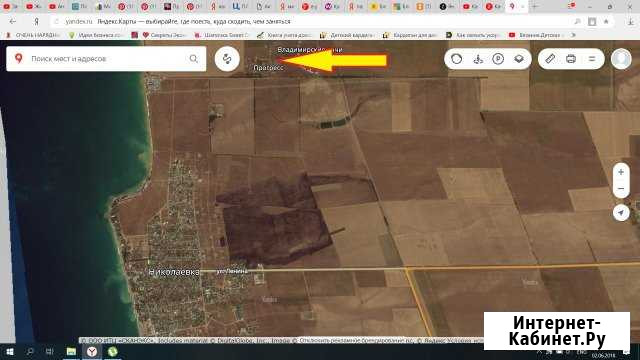The image size is (640, 360).
Task: Open the Windows Start menu
Action: [x=10, y=351]
